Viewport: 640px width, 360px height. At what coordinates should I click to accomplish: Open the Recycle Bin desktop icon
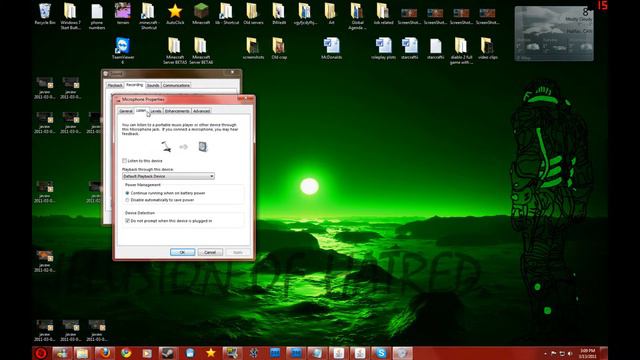[x=44, y=14]
